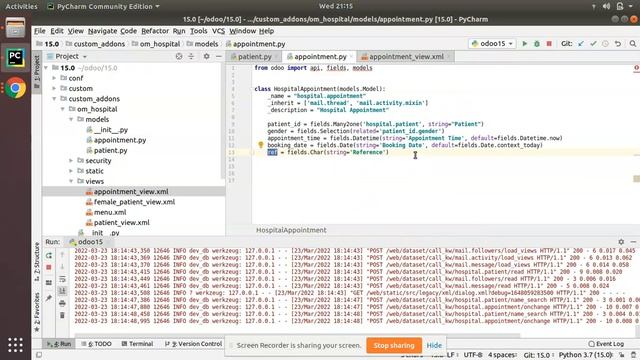Open the TODO tool window
640x360 pixels.
96,344
